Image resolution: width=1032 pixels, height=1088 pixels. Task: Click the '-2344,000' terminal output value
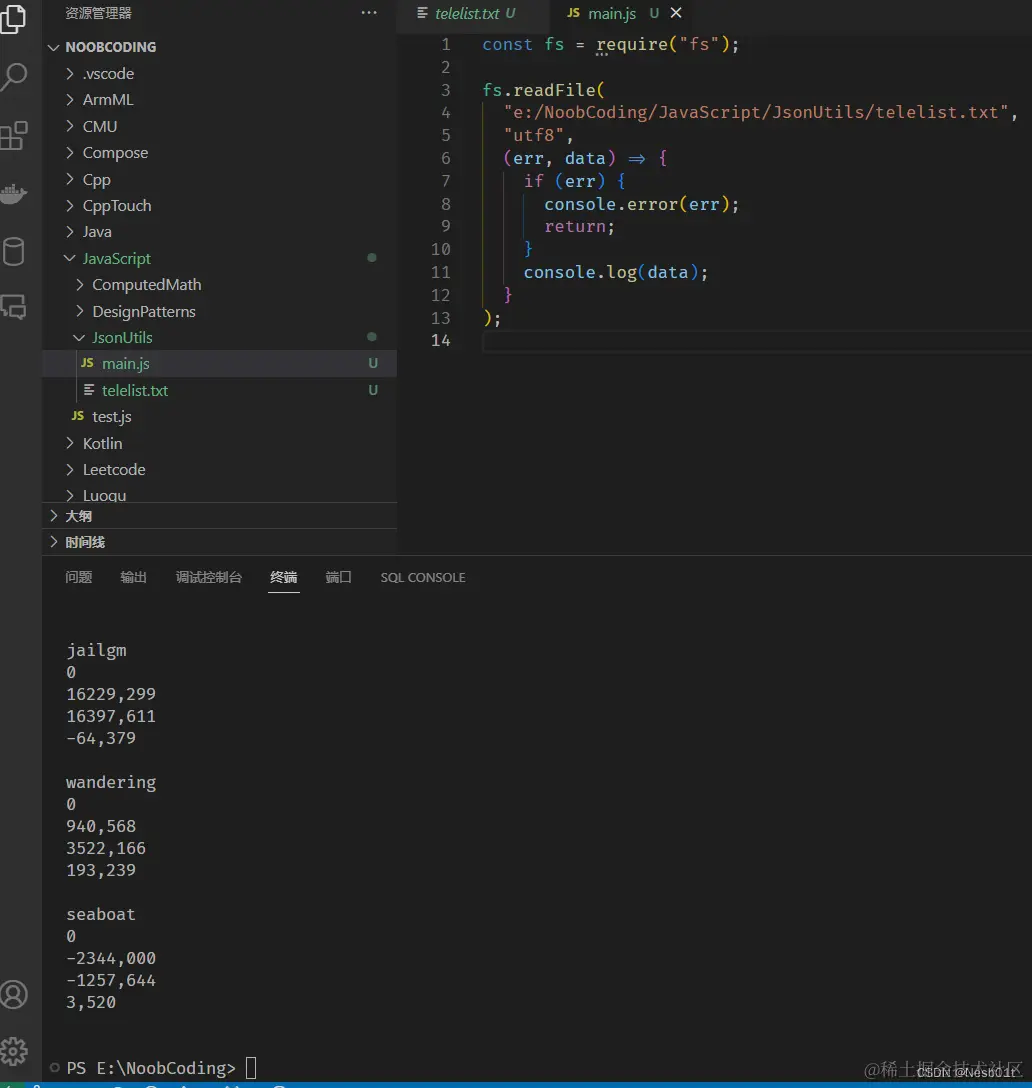pyautogui.click(x=111, y=958)
